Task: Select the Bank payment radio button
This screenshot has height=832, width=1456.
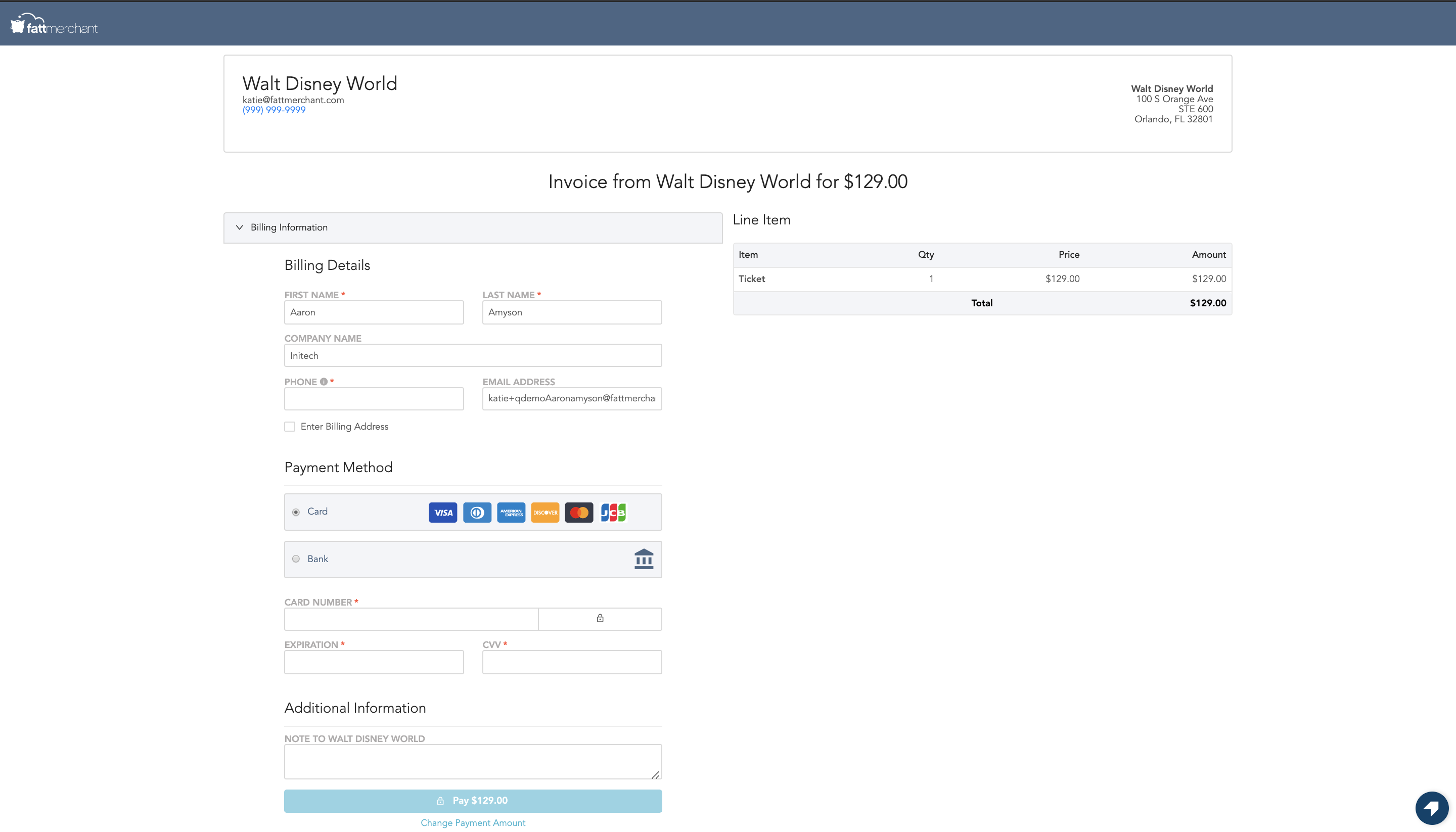Action: coord(296,559)
